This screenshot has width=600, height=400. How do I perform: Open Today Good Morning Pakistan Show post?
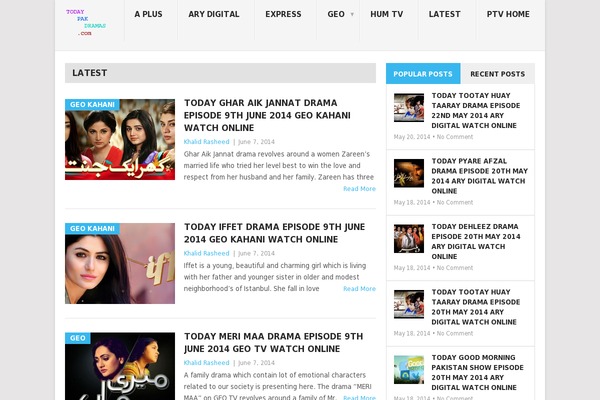[x=478, y=372]
